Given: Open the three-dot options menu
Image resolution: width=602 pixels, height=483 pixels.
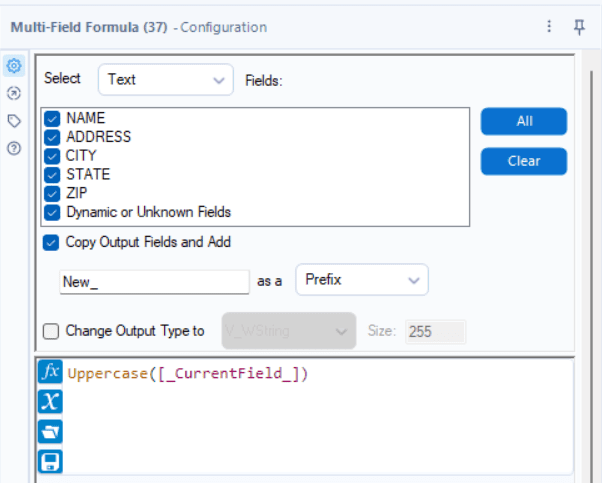Looking at the screenshot, I should pyautogui.click(x=549, y=27).
